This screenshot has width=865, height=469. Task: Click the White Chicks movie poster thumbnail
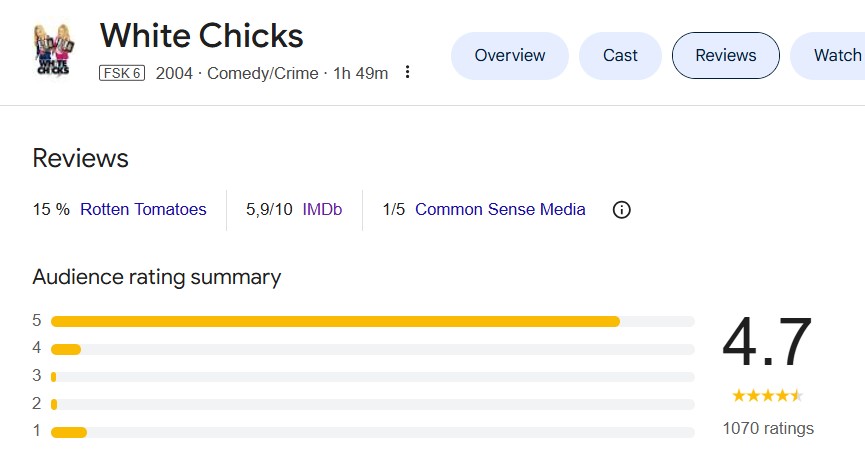point(52,51)
